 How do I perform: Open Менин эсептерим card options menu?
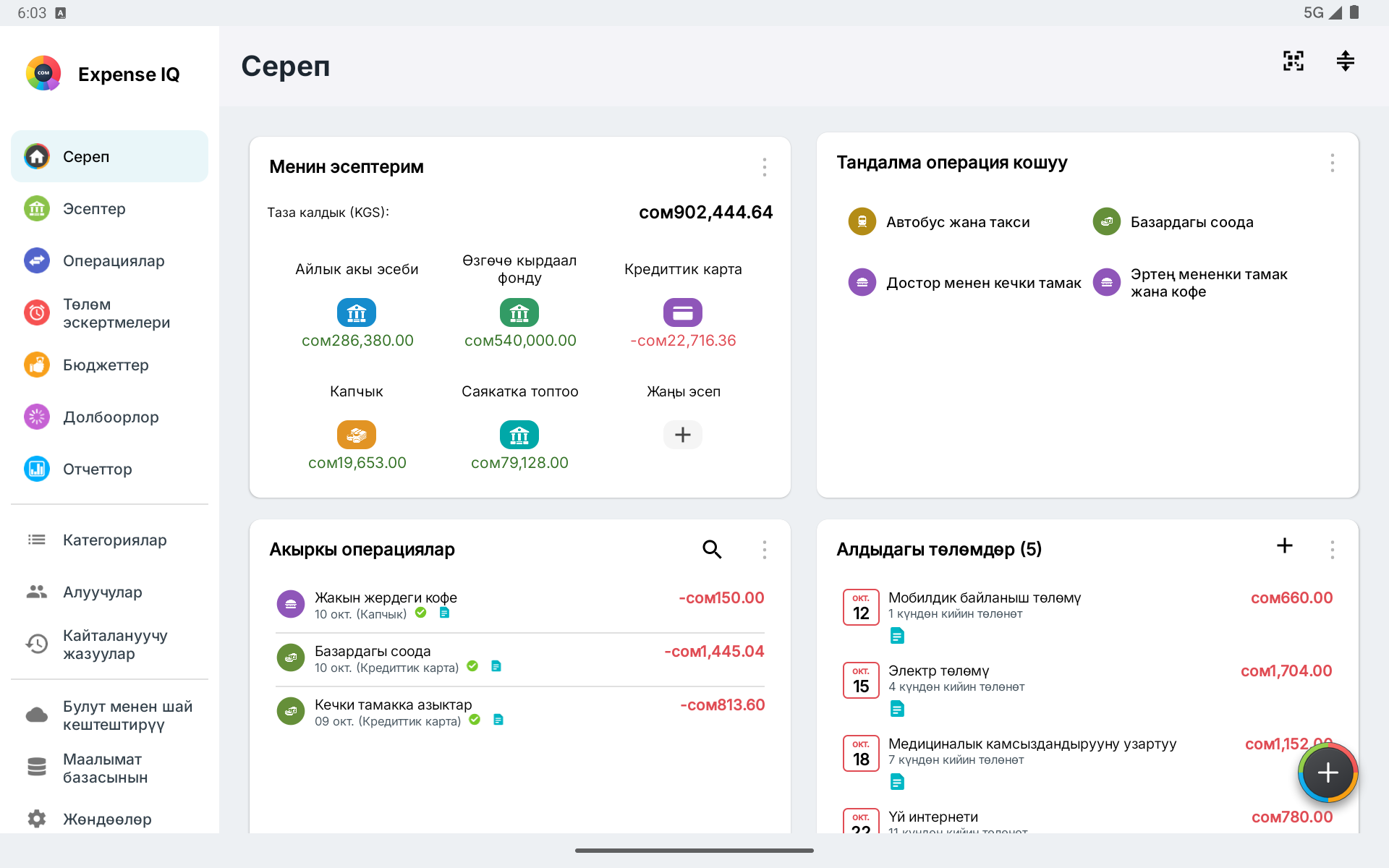[764, 167]
